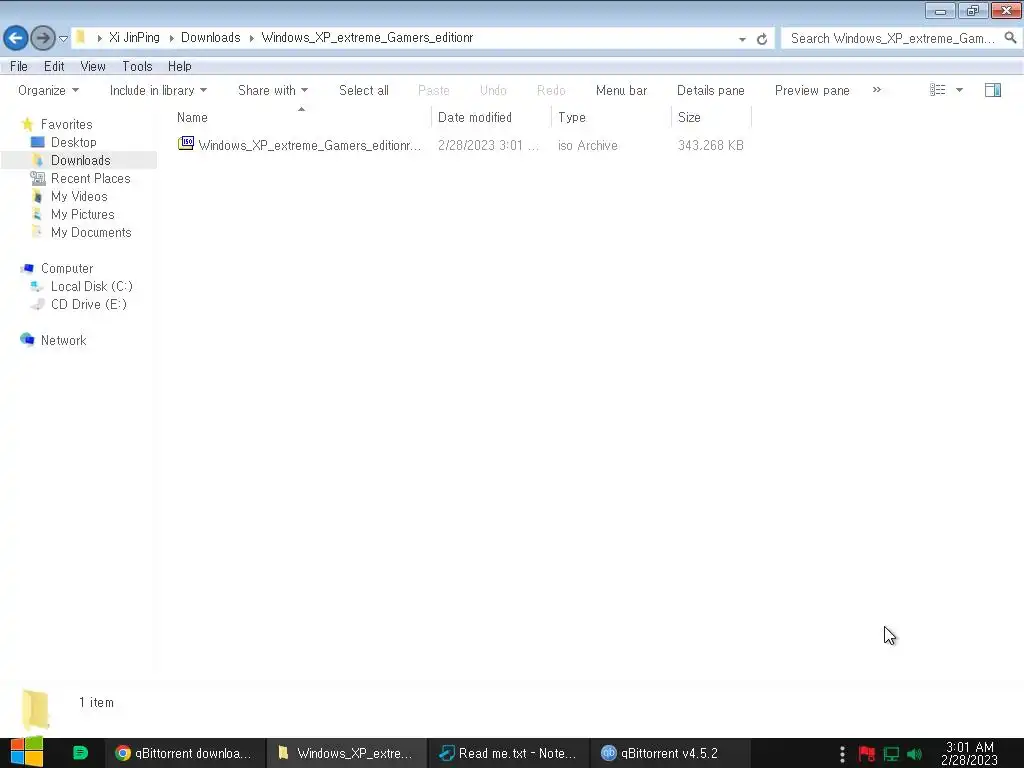Open Recent Places in navigation pane
1024x768 pixels.
91,178
